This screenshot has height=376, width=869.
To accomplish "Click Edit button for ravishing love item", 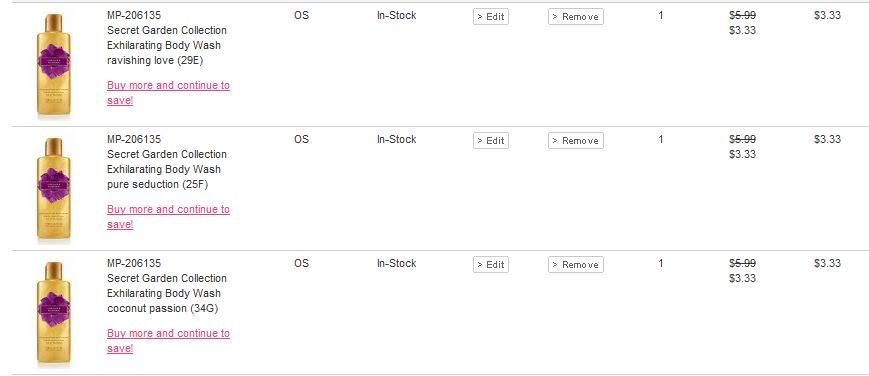I will (x=490, y=17).
